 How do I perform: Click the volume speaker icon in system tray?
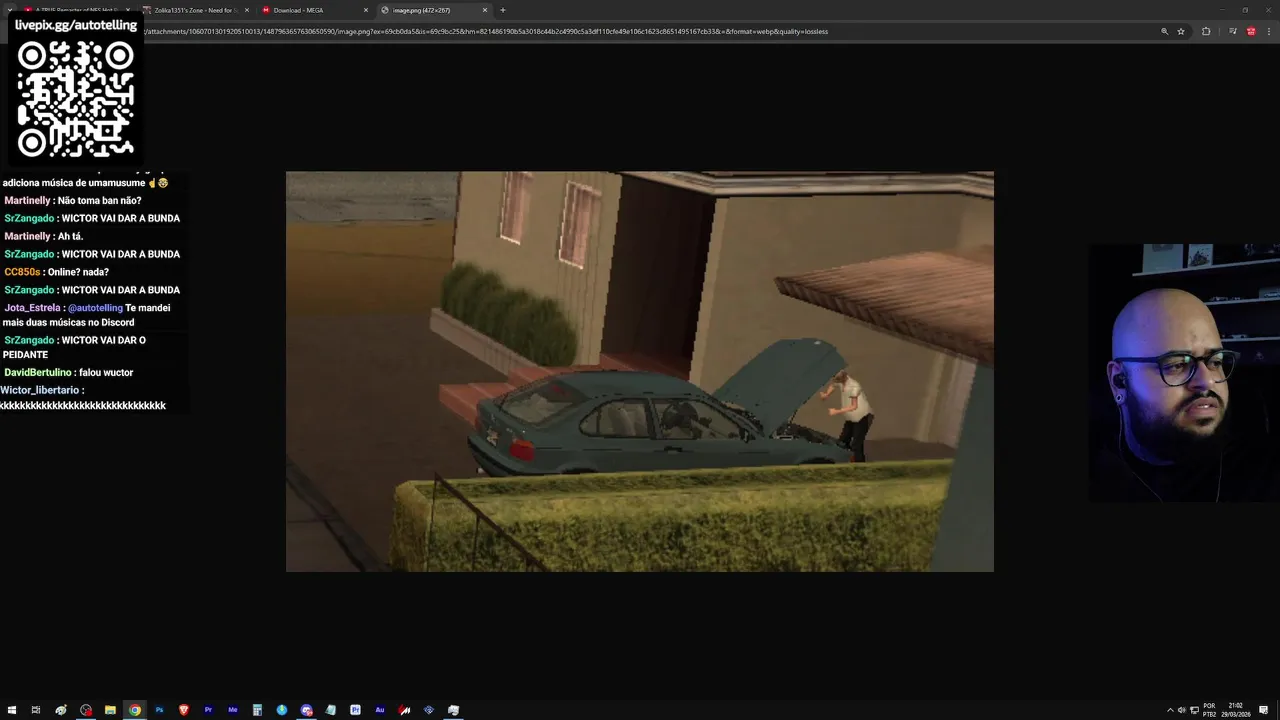[x=1181, y=710]
